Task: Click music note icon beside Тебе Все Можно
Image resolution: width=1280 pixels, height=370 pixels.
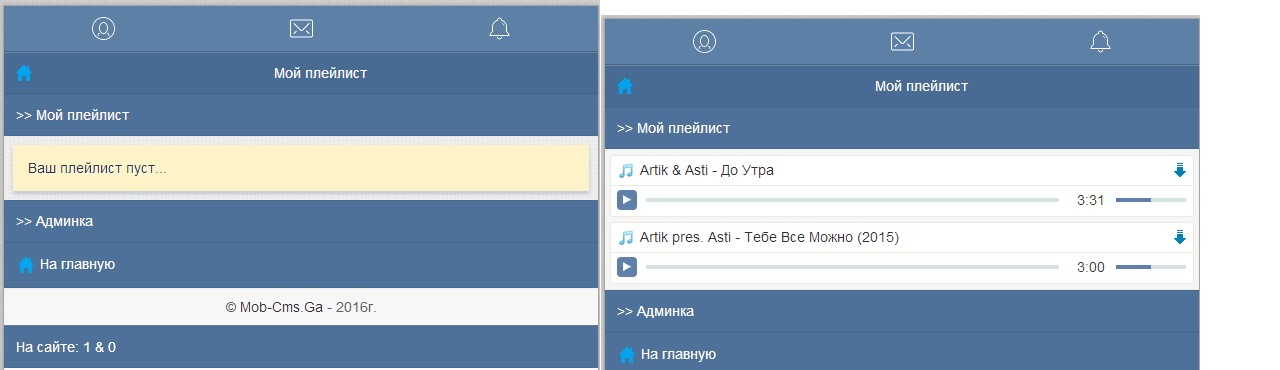Action: tap(626, 237)
